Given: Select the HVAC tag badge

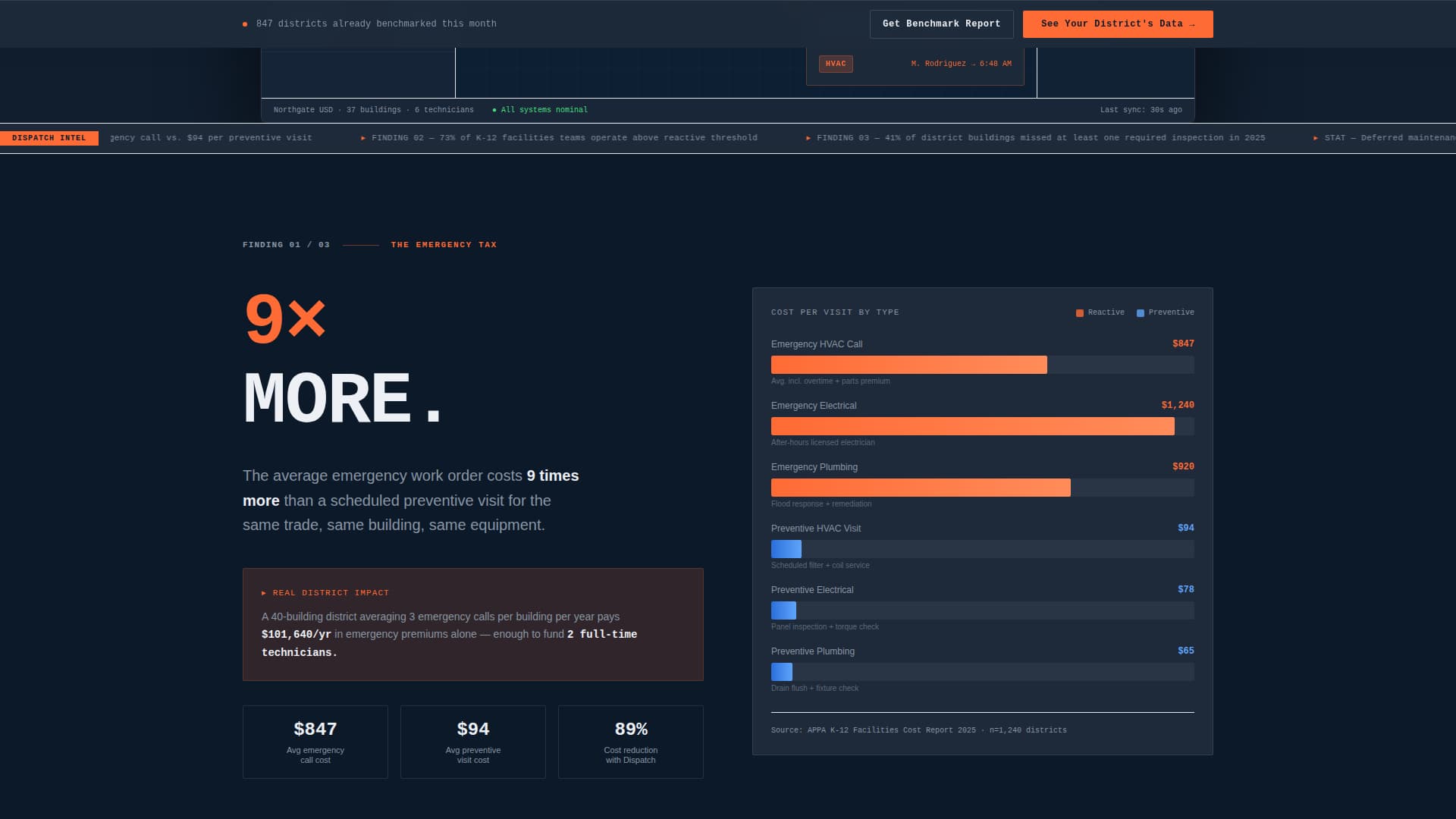Looking at the screenshot, I should pyautogui.click(x=836, y=64).
